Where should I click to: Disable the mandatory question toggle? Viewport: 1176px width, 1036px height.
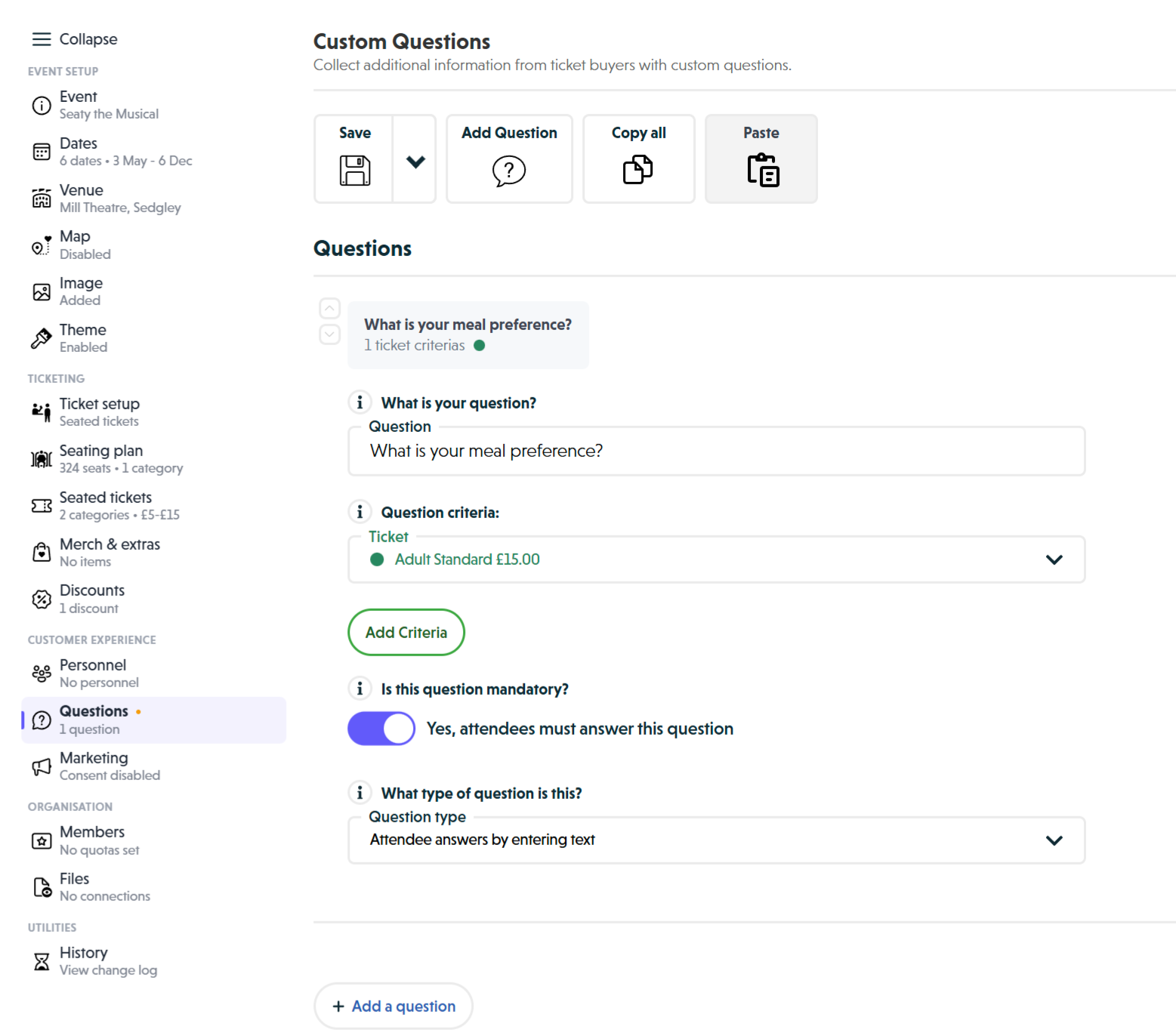click(x=381, y=728)
